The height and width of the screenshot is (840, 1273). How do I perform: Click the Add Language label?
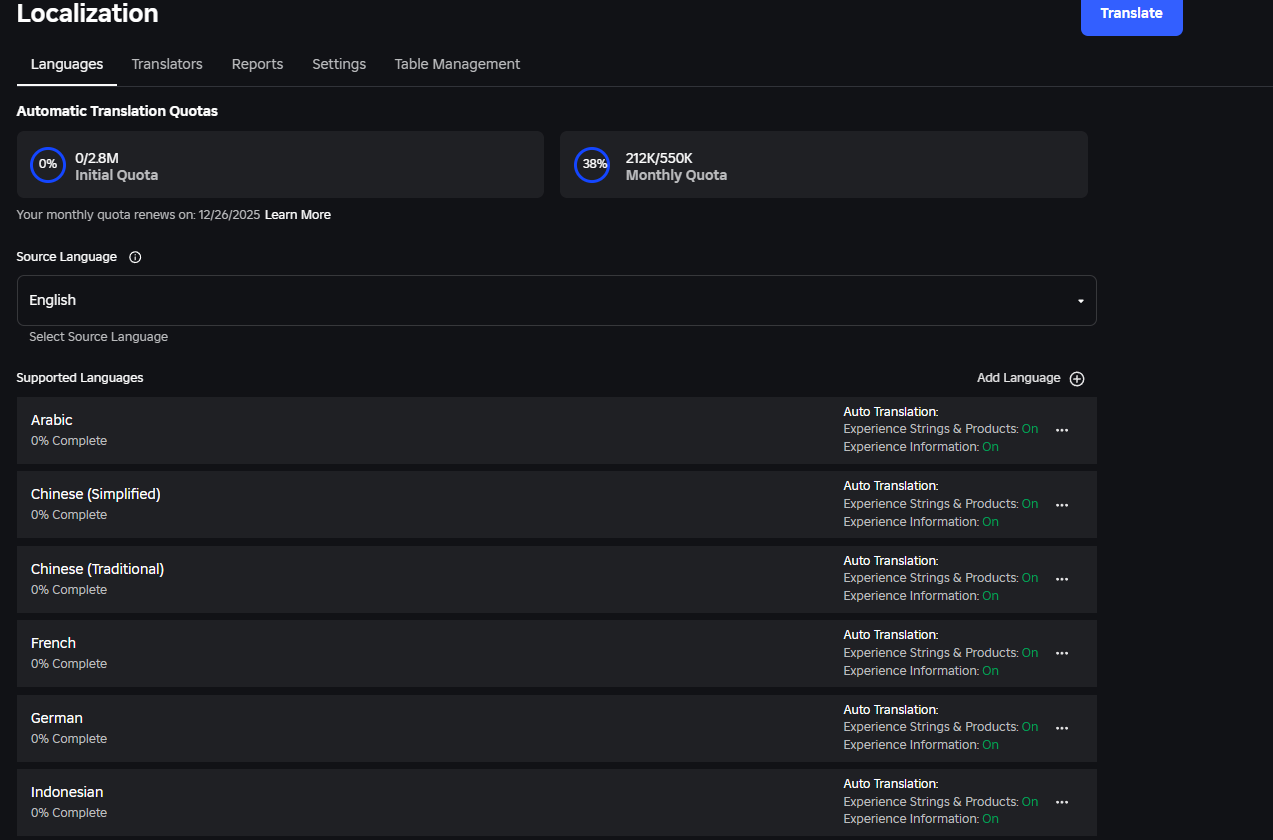click(1018, 378)
